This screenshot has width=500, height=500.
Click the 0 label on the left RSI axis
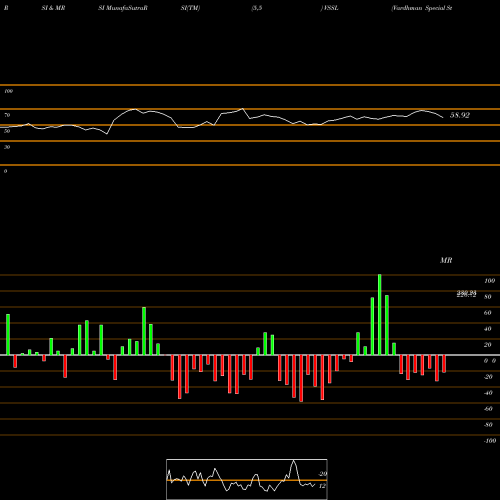pos(5,171)
